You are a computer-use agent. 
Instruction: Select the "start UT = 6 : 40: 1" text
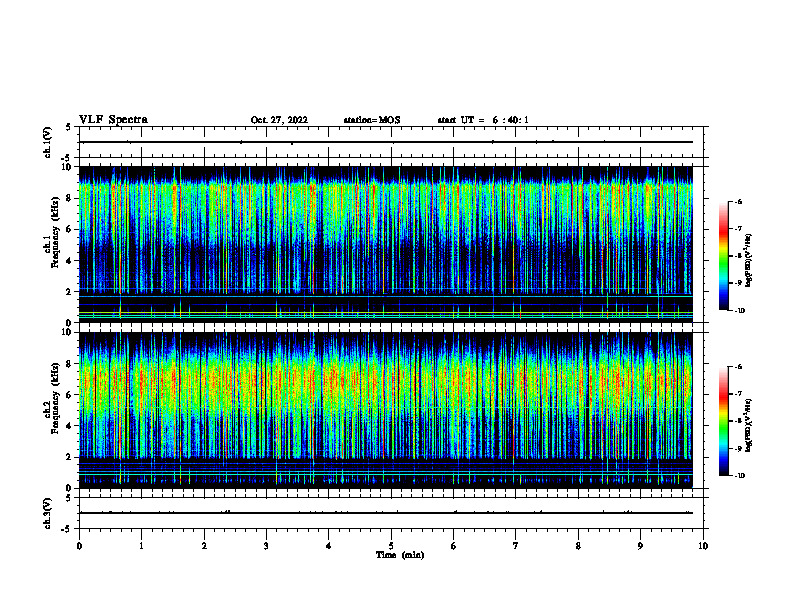483,120
